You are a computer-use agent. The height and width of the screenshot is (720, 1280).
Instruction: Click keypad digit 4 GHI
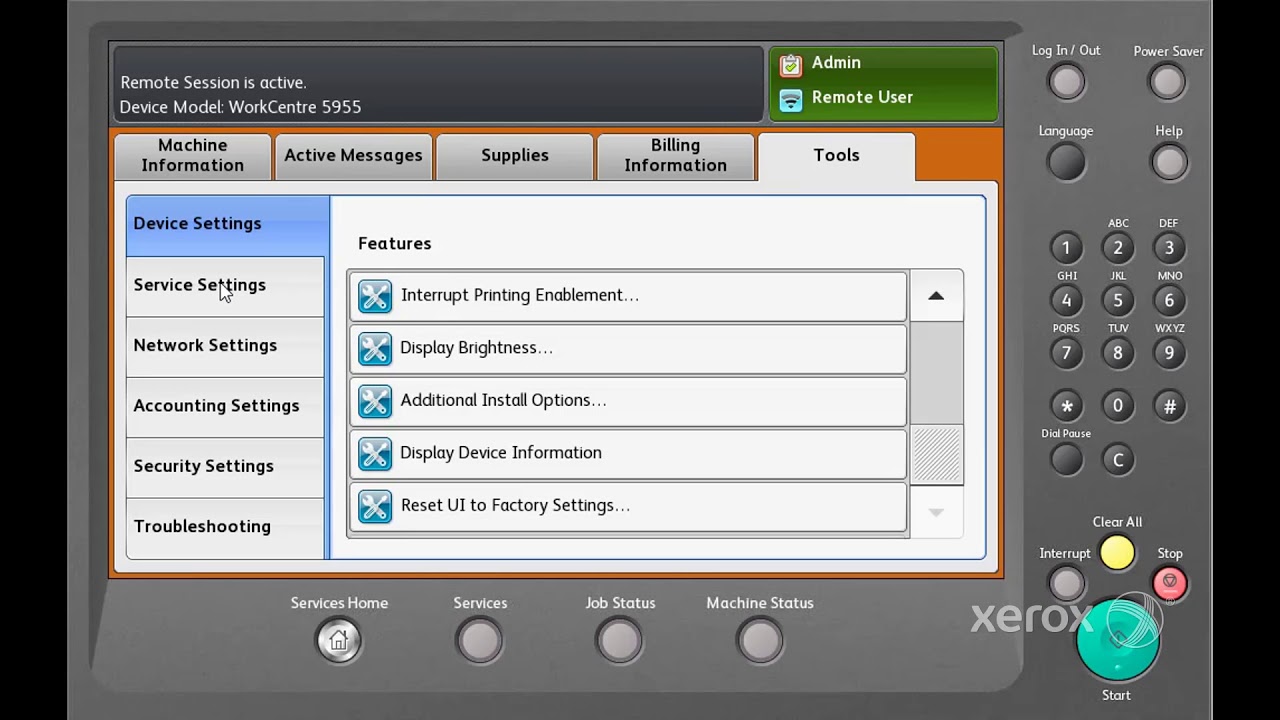[1066, 300]
